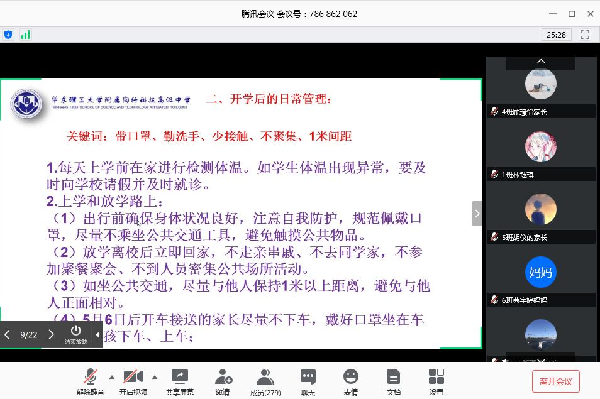Open the members list panel
This screenshot has width=600, height=399.
266,381
